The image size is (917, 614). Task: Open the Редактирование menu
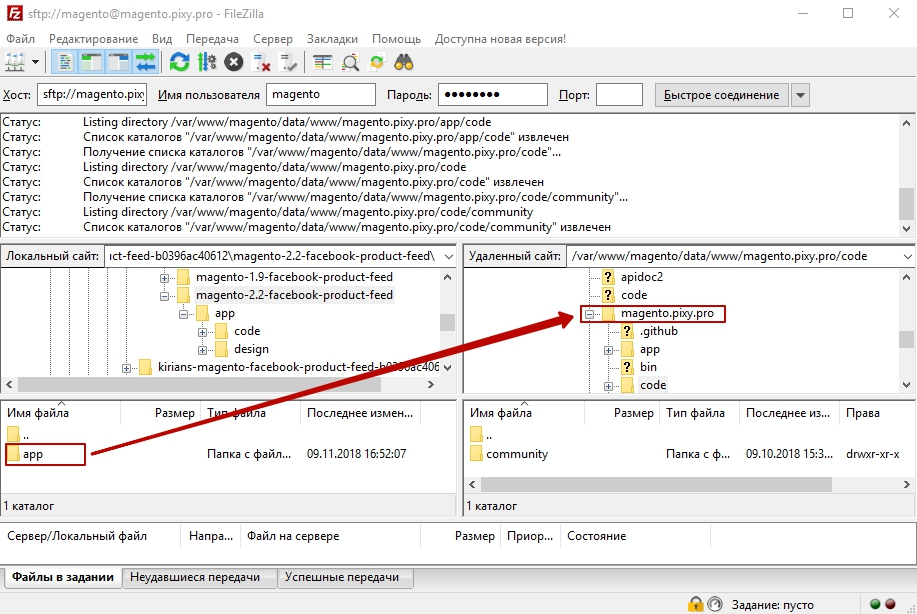94,39
